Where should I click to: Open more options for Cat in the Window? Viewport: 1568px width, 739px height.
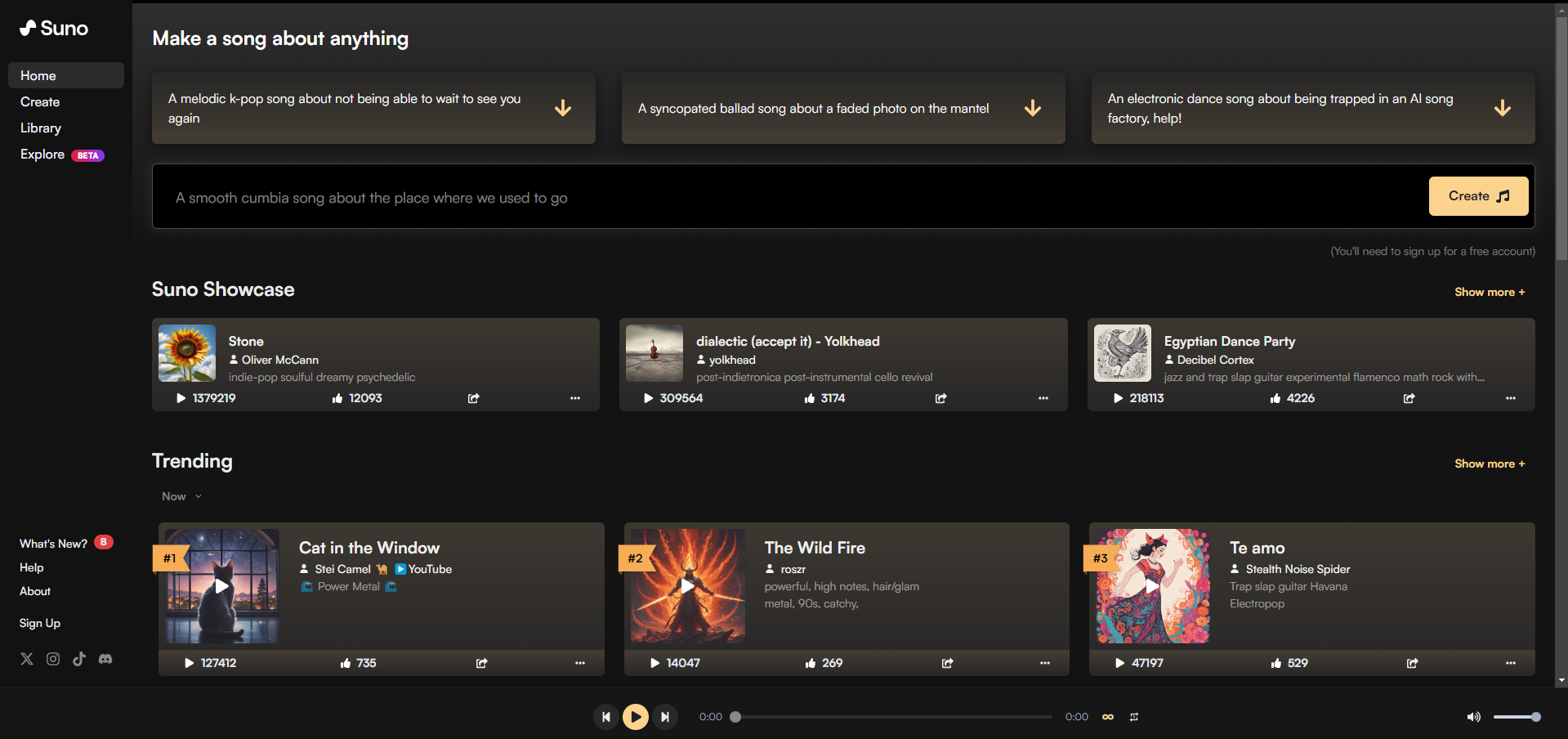click(580, 663)
